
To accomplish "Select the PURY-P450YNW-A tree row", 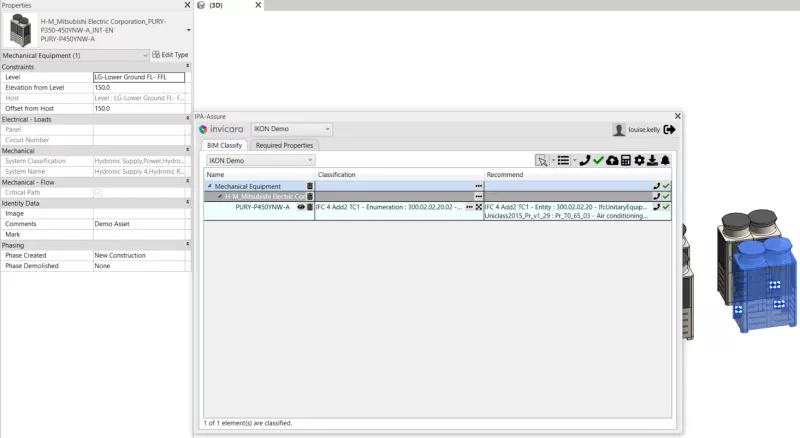I will (262, 207).
